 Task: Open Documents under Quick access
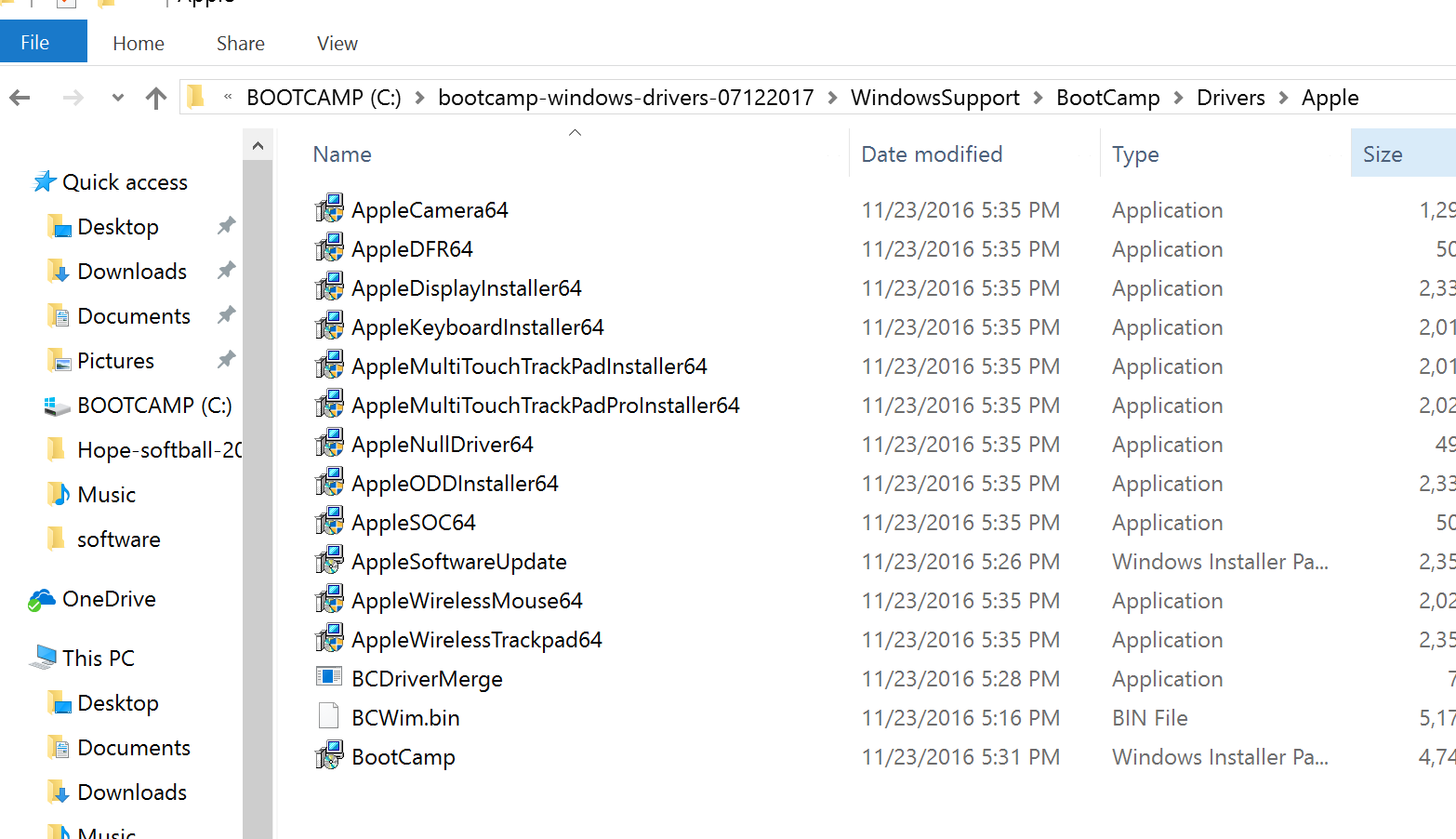(134, 316)
